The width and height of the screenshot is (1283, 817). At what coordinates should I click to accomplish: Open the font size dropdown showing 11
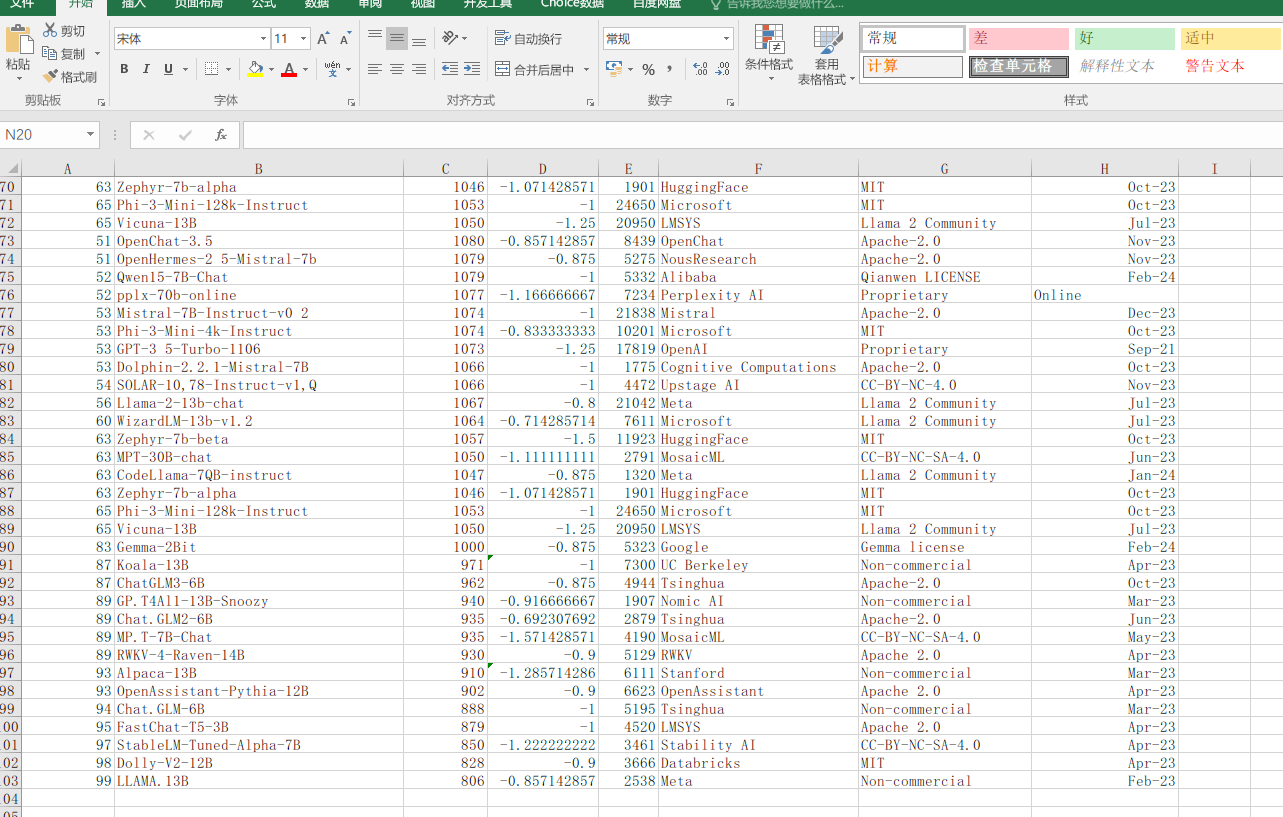coord(304,39)
